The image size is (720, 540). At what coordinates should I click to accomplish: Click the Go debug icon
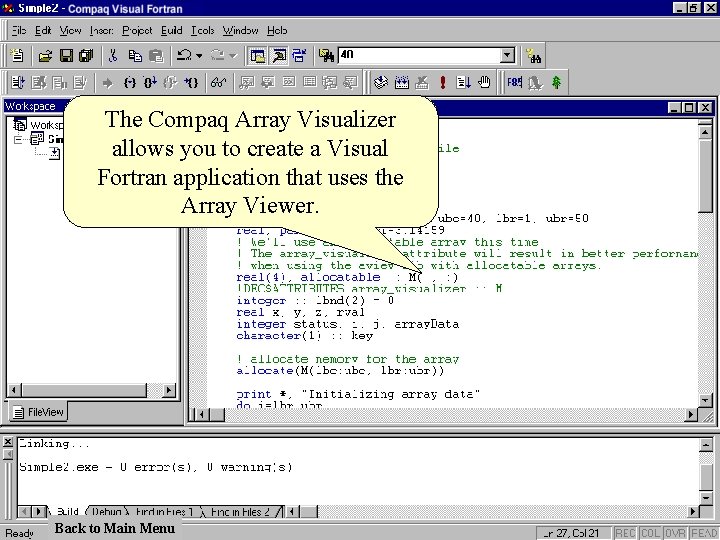[x=463, y=83]
